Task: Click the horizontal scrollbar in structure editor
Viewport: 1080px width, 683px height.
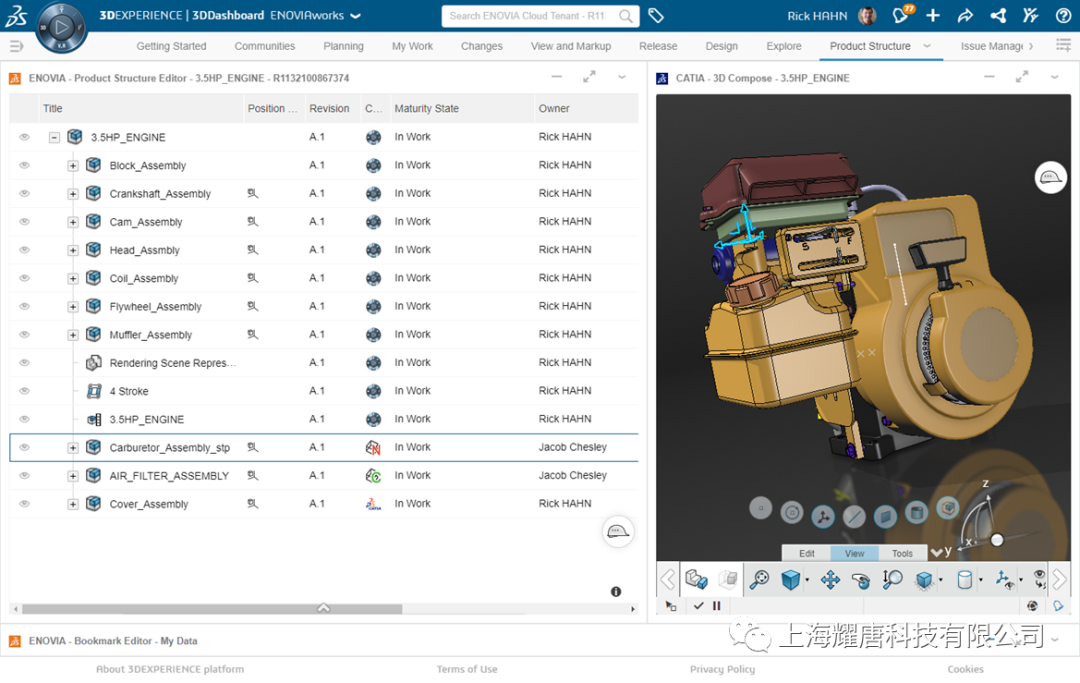Action: (x=212, y=609)
